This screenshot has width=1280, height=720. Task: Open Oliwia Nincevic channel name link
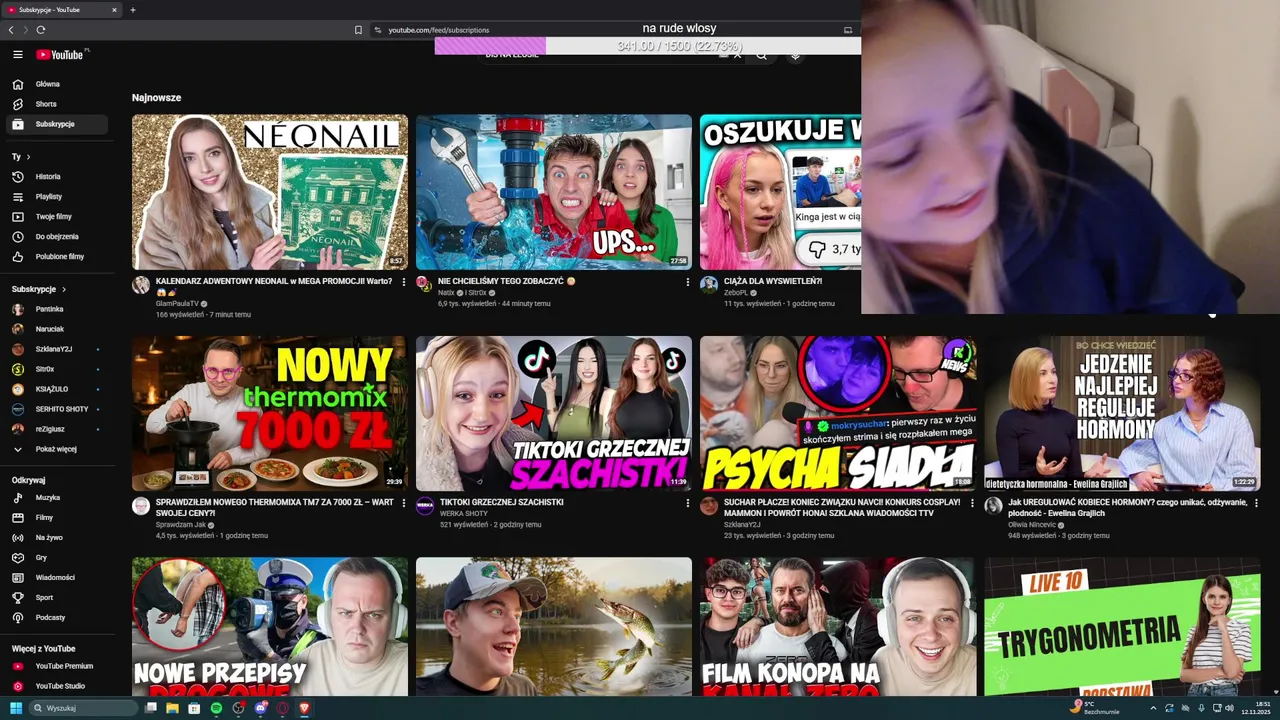pos(1032,525)
